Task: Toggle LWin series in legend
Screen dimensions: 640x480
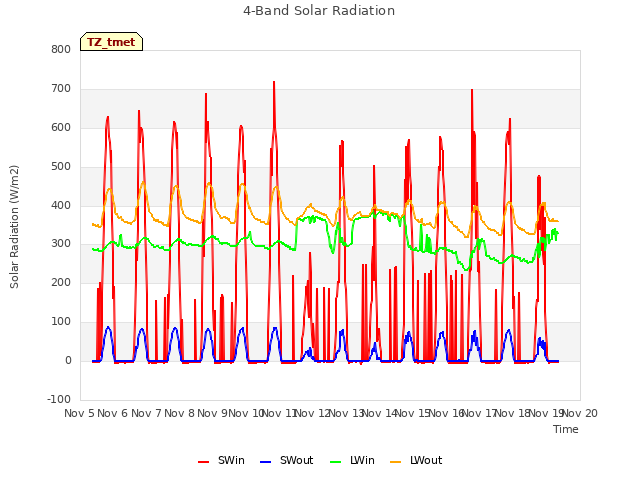Action: point(352,460)
